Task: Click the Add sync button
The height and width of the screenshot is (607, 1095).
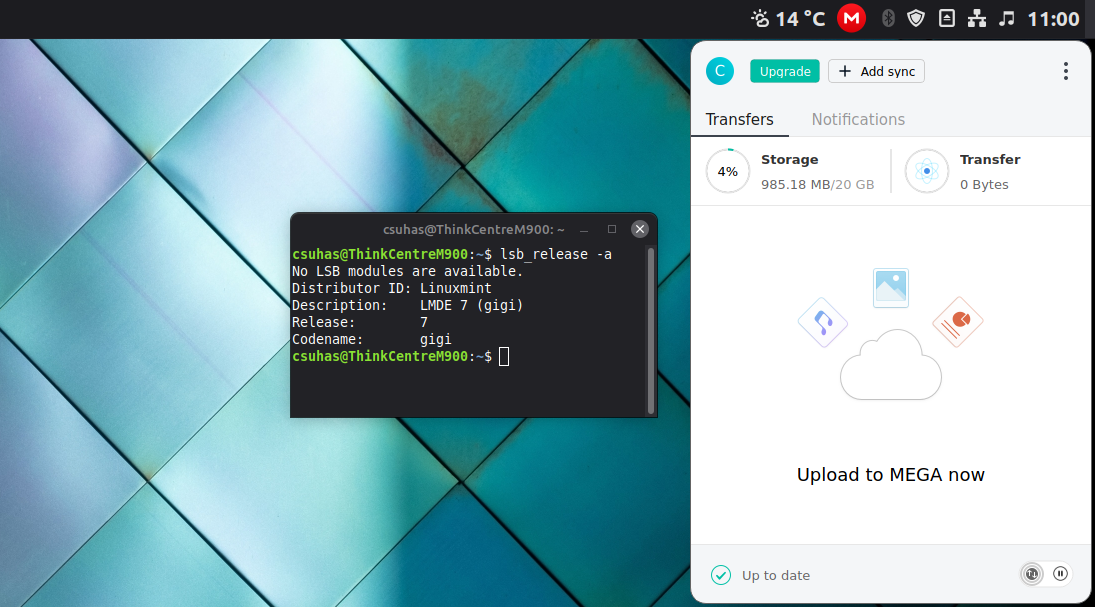Action: [x=876, y=71]
